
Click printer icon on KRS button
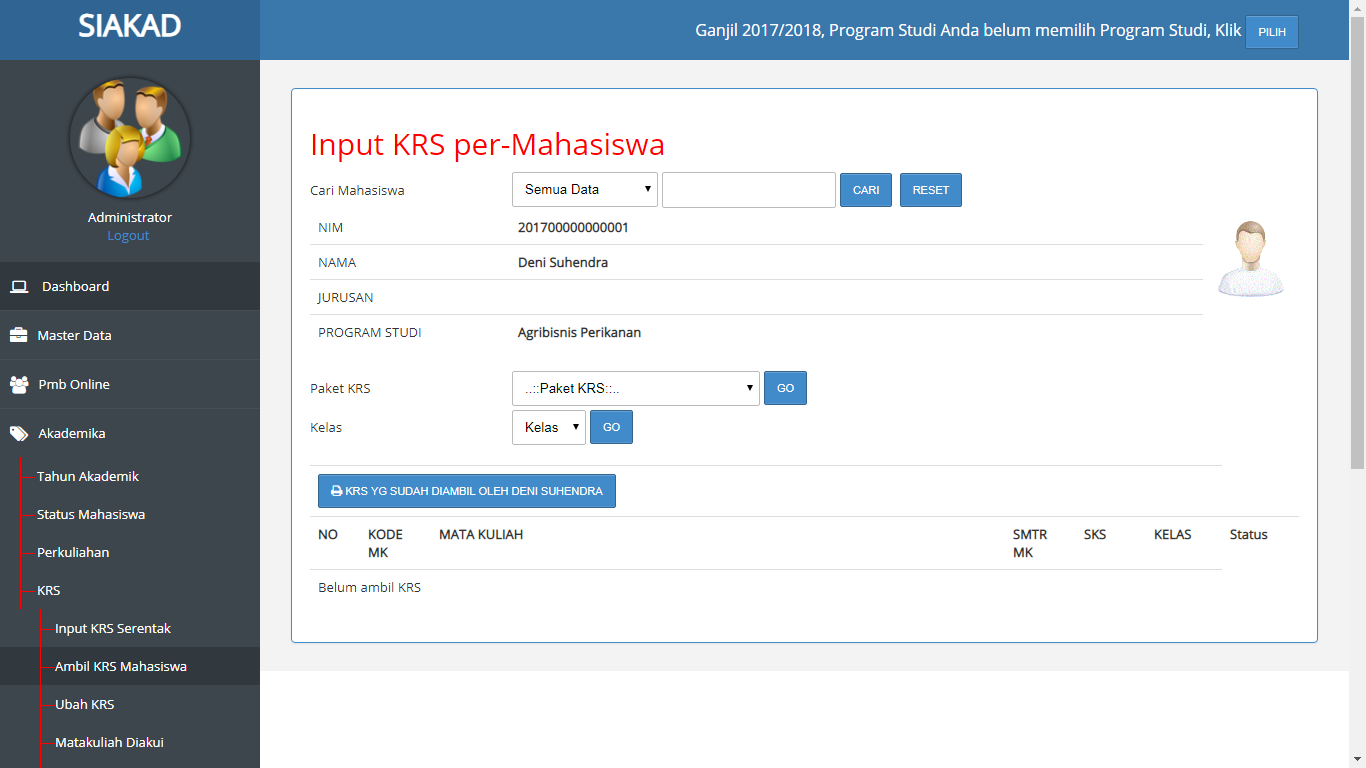337,492
